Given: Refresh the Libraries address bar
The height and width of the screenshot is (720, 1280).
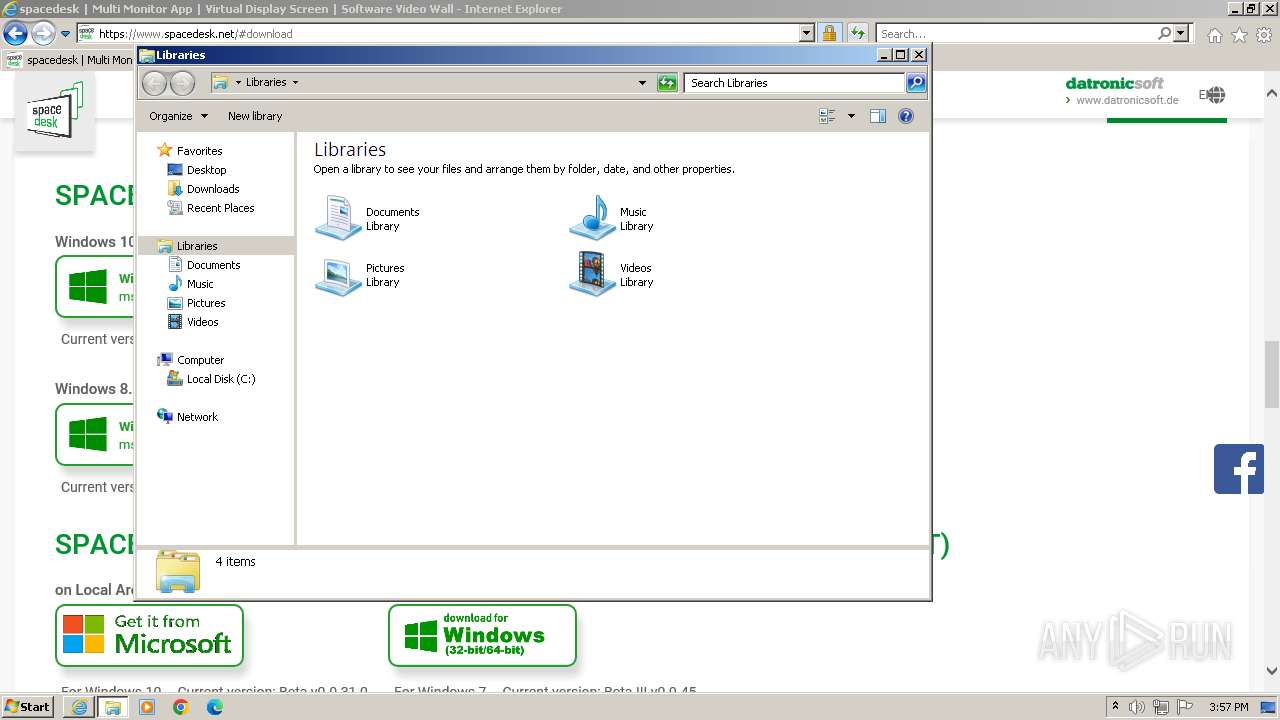Looking at the screenshot, I should point(667,83).
